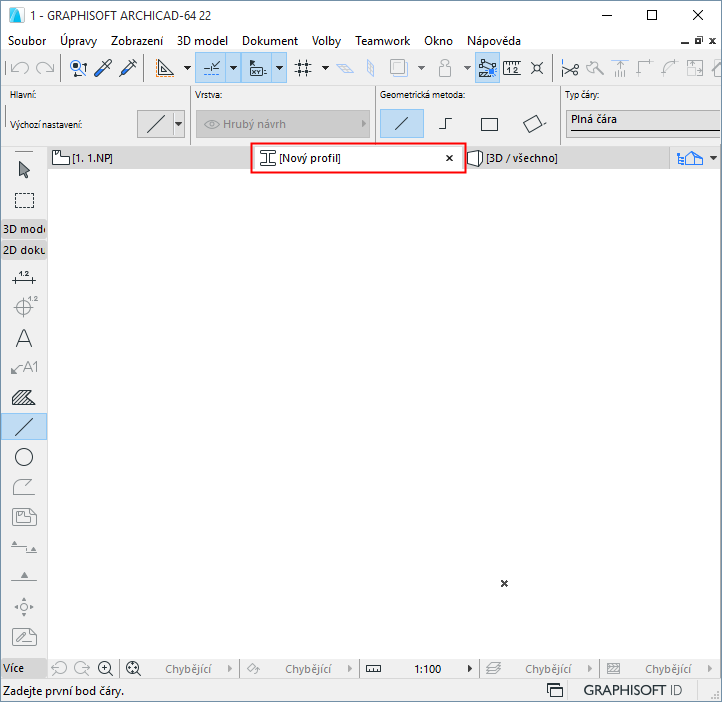The image size is (722, 702).
Task: Select polyline geometric method
Action: [445, 123]
